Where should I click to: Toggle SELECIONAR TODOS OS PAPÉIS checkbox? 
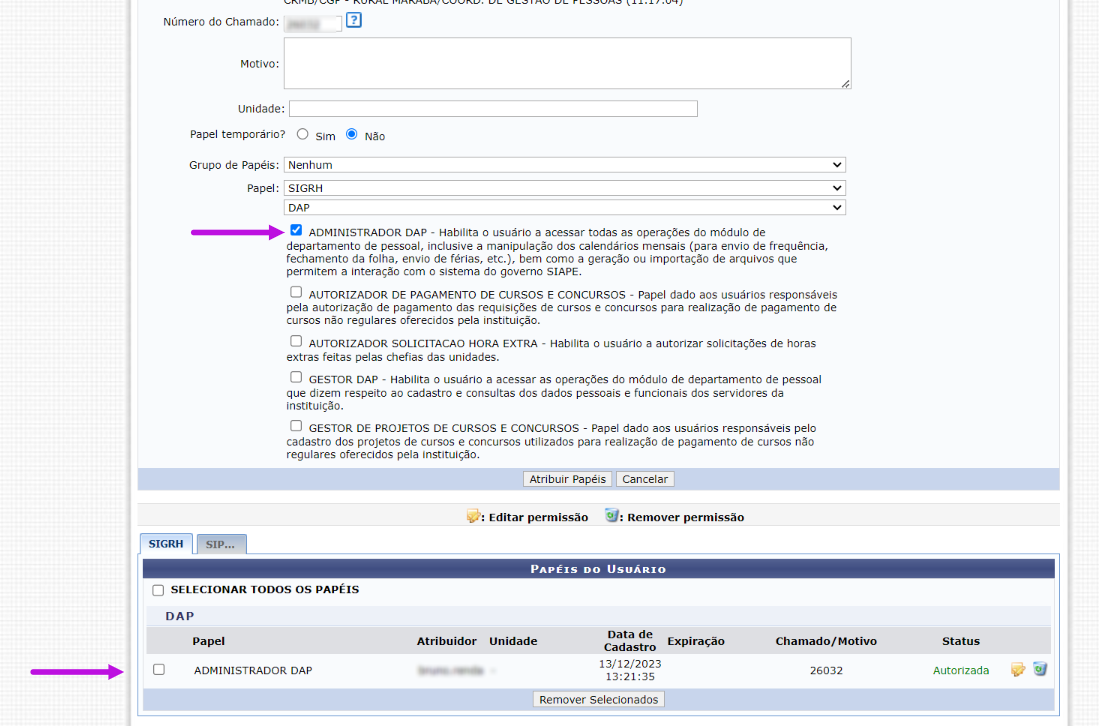pos(158,590)
